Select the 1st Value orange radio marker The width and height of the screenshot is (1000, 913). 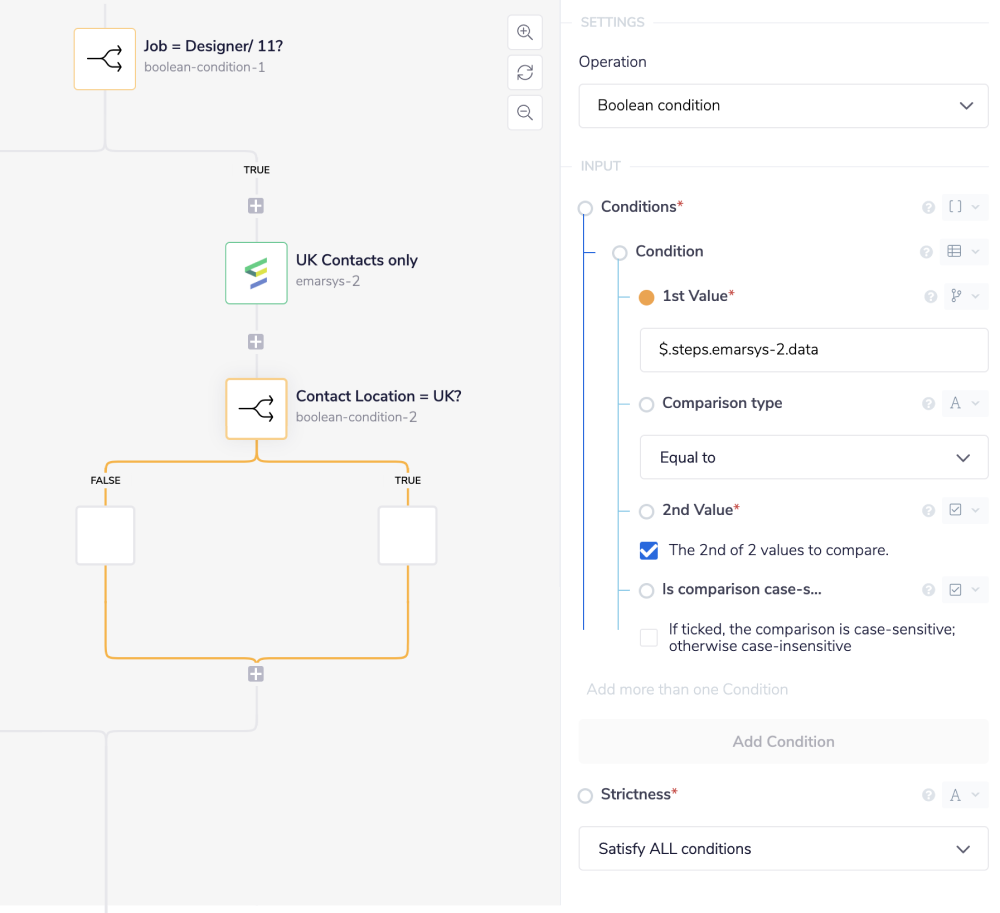tap(646, 297)
